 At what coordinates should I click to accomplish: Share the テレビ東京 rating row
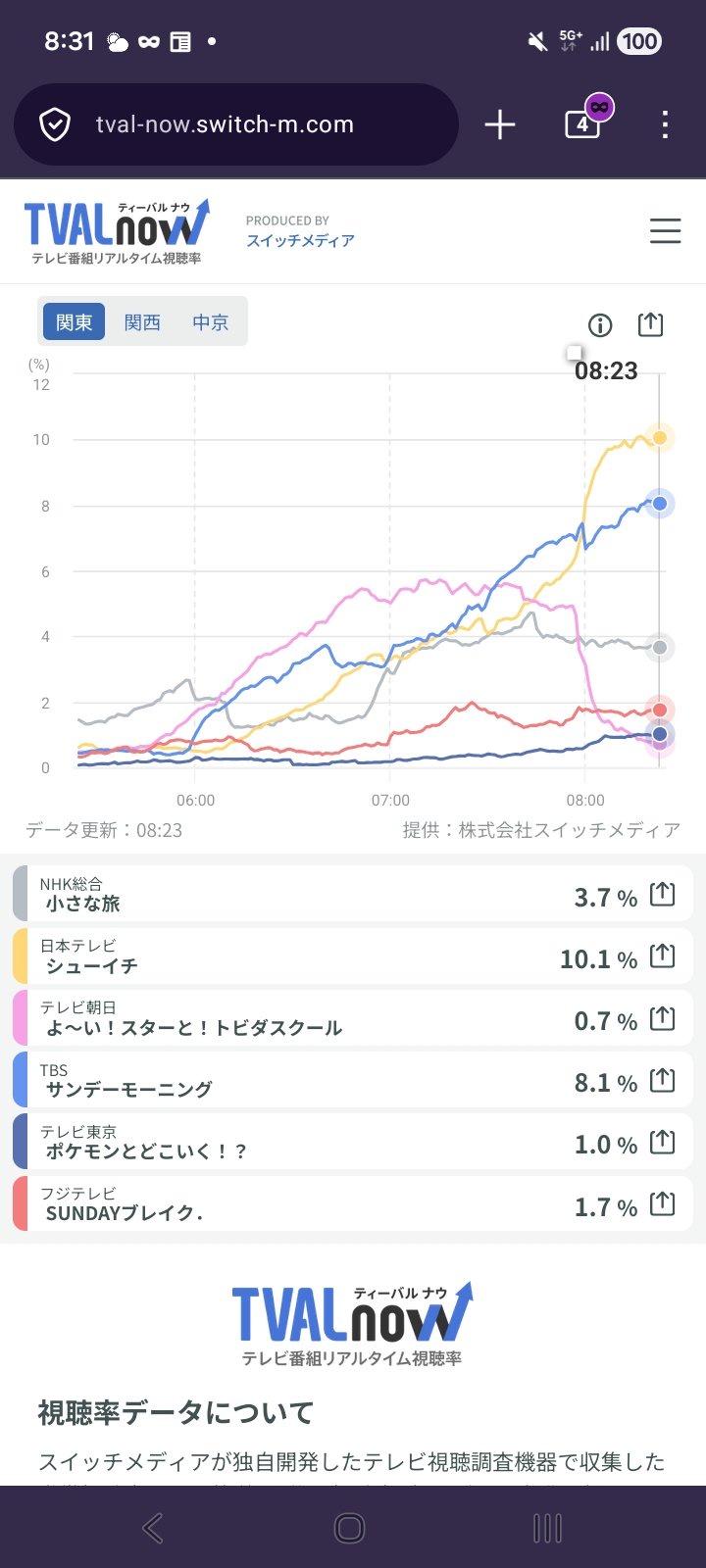[x=663, y=1142]
